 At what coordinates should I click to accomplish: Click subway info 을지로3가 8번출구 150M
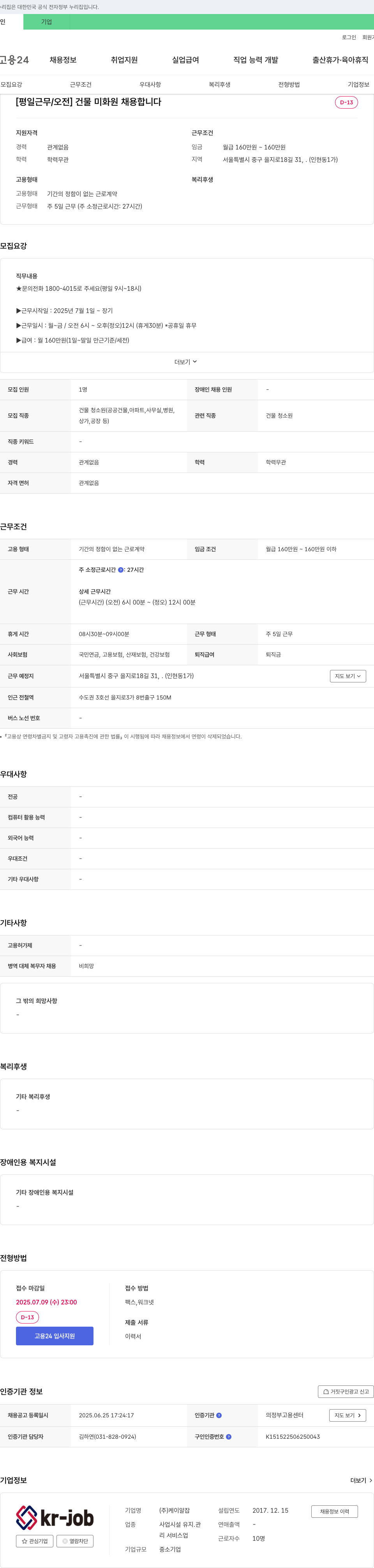pyautogui.click(x=125, y=698)
